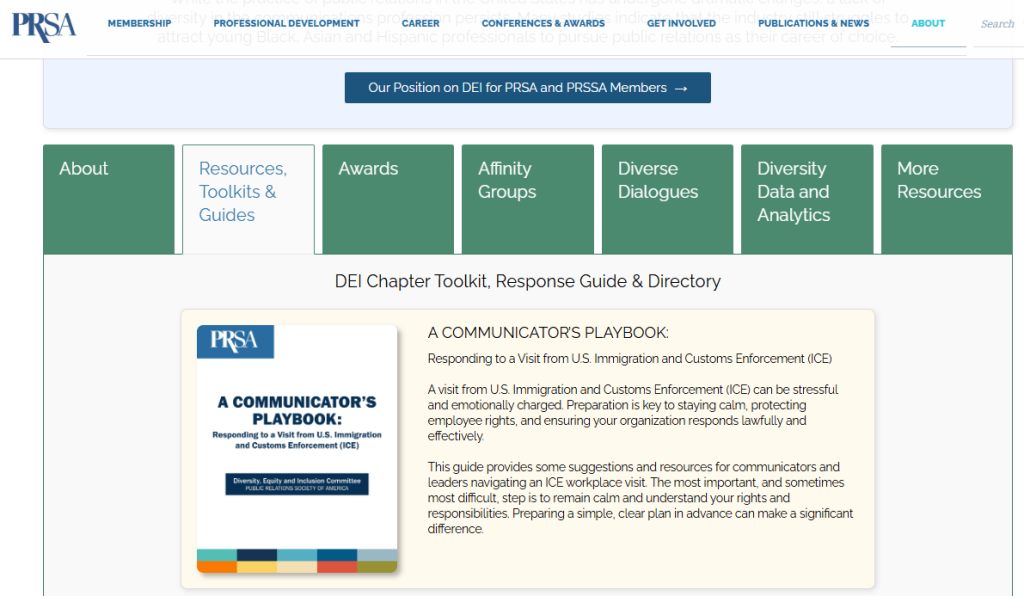Select the Resources, Toolkits & Guides tab
This screenshot has height=596, width=1024.
pyautogui.click(x=248, y=199)
